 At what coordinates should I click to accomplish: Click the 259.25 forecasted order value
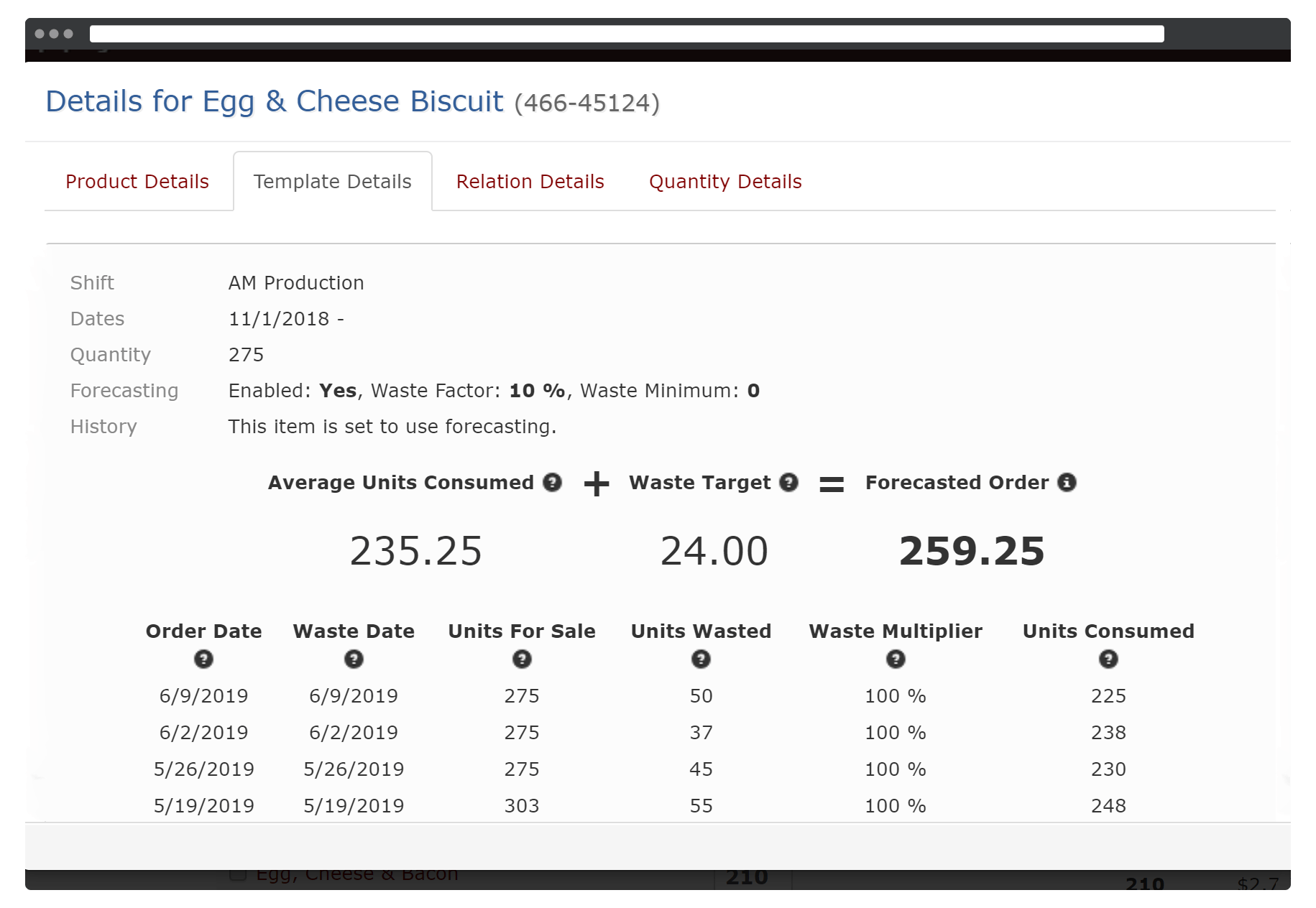tap(971, 550)
